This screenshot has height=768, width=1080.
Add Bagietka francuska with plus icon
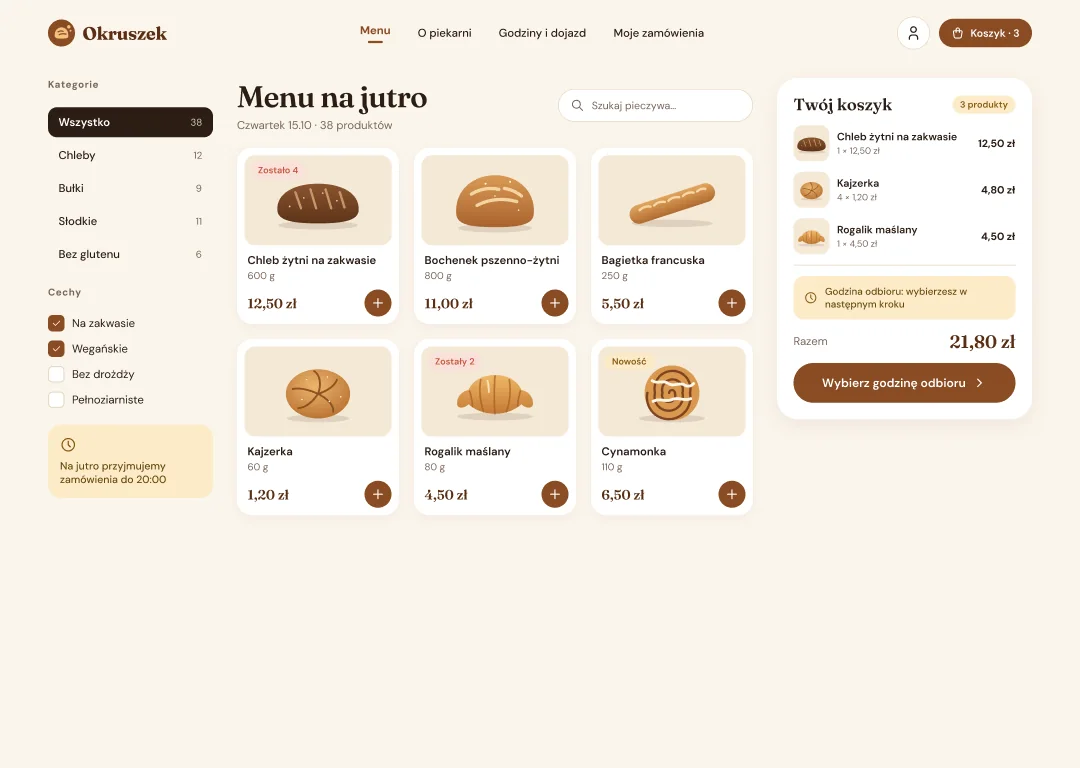coord(731,303)
